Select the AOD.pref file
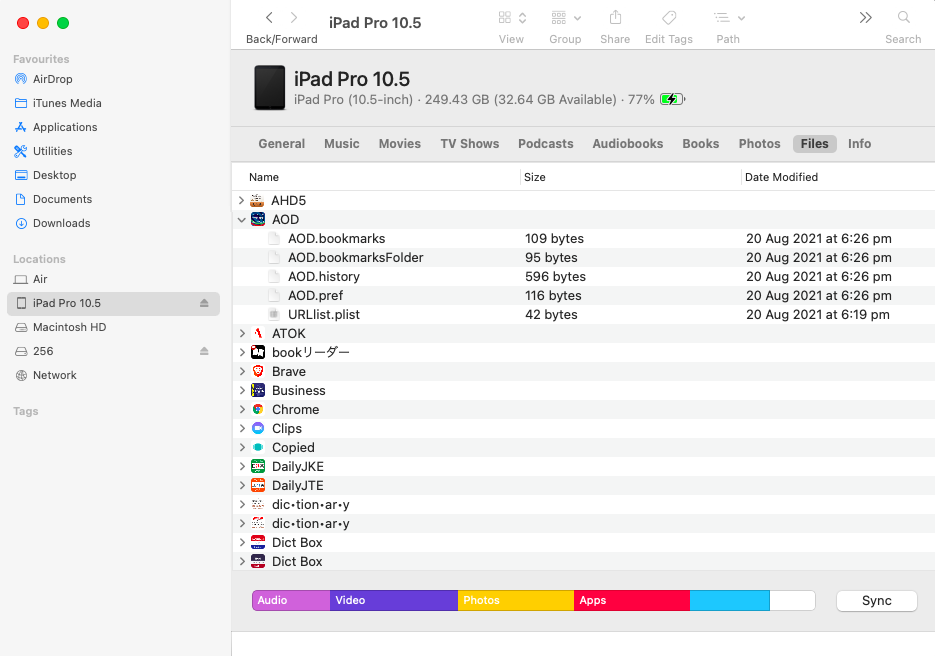935x656 pixels. tap(583, 296)
